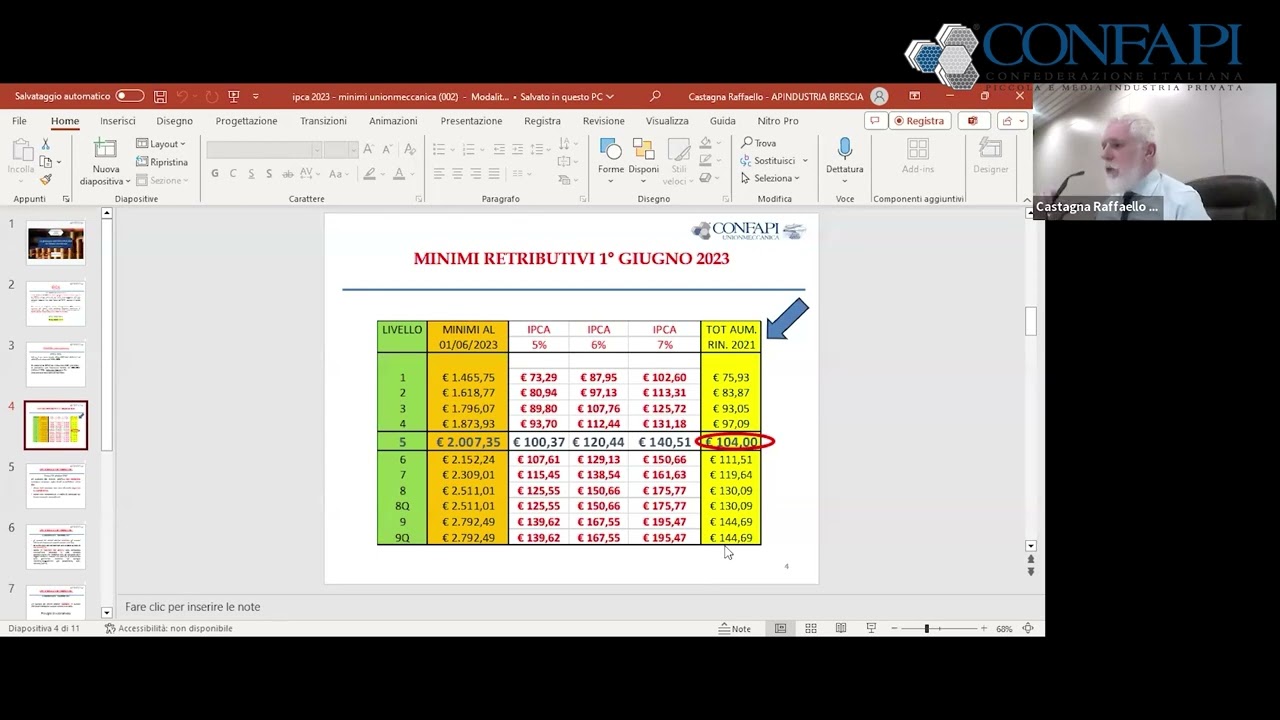This screenshot has height=720, width=1280.
Task: Toggle Underline (S) formatting
Action: pos(251,174)
